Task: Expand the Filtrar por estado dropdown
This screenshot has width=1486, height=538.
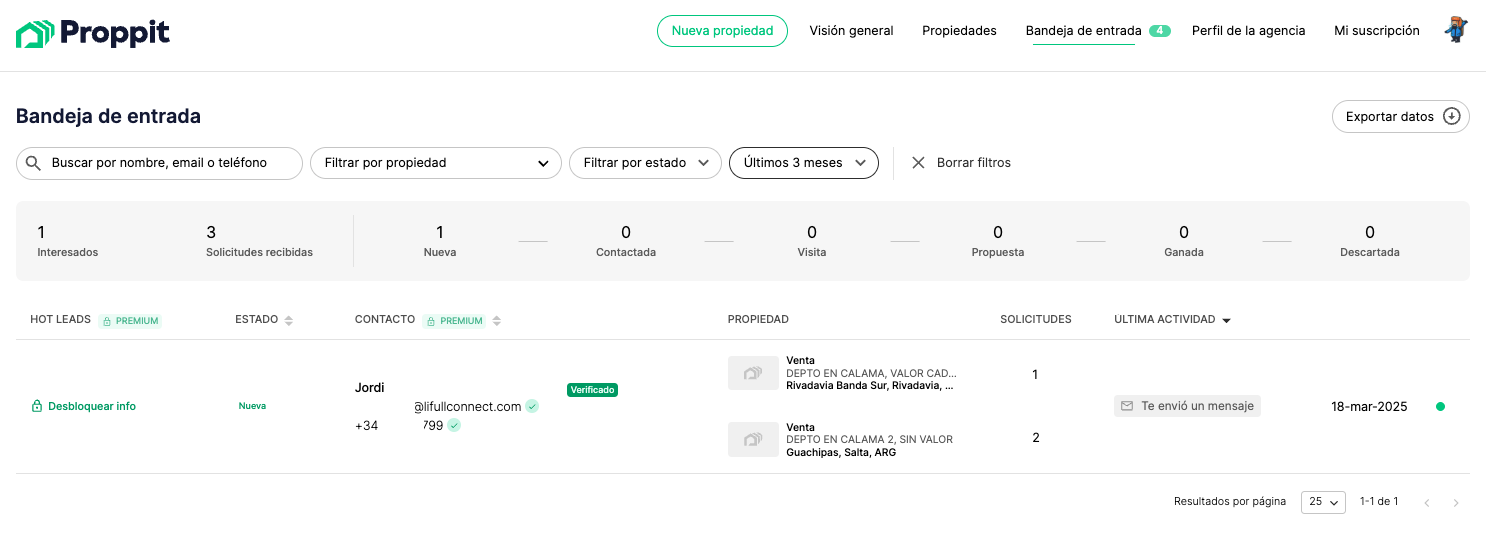Action: coord(645,163)
